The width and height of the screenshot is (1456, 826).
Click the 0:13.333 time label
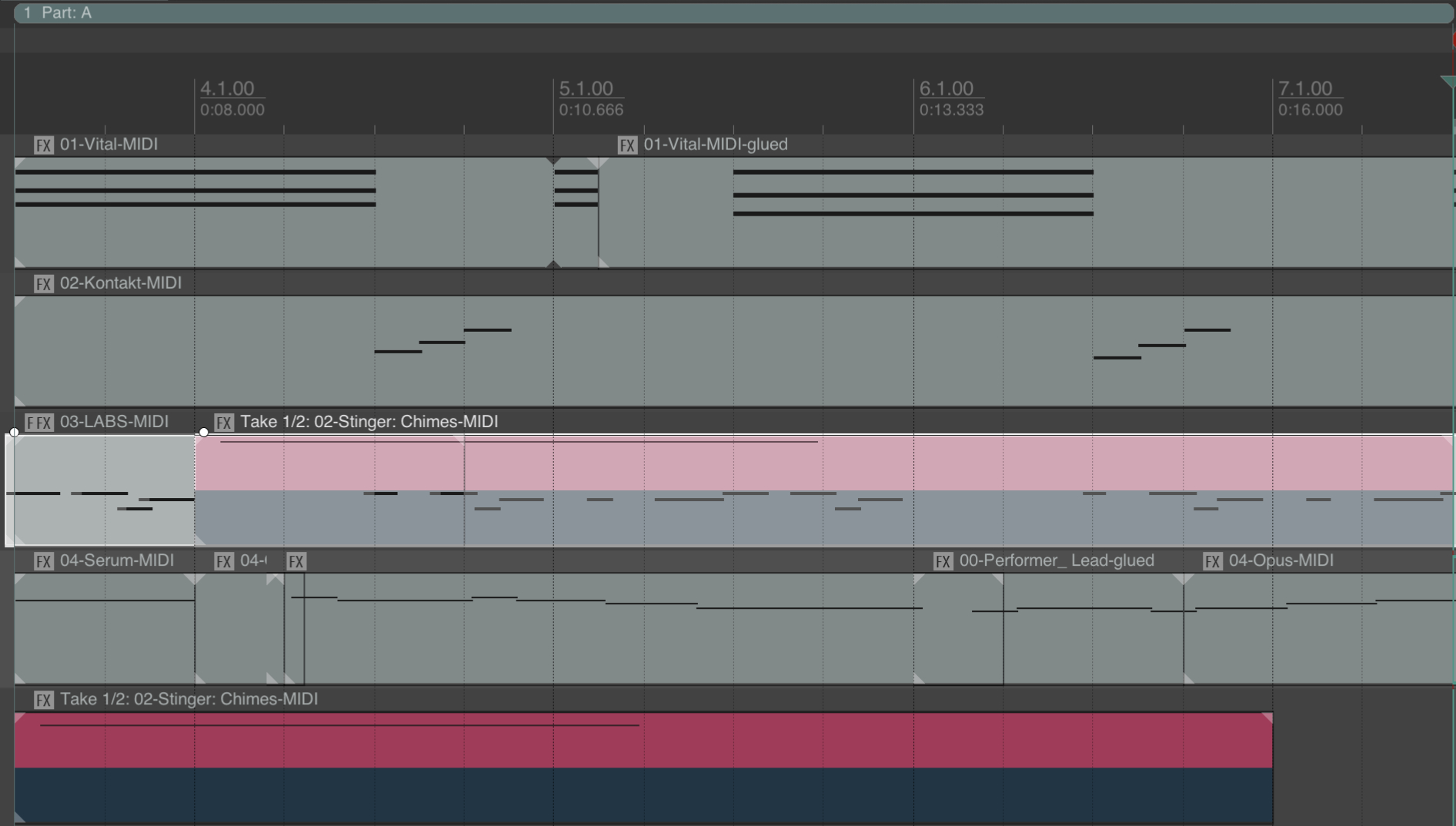pyautogui.click(x=951, y=109)
